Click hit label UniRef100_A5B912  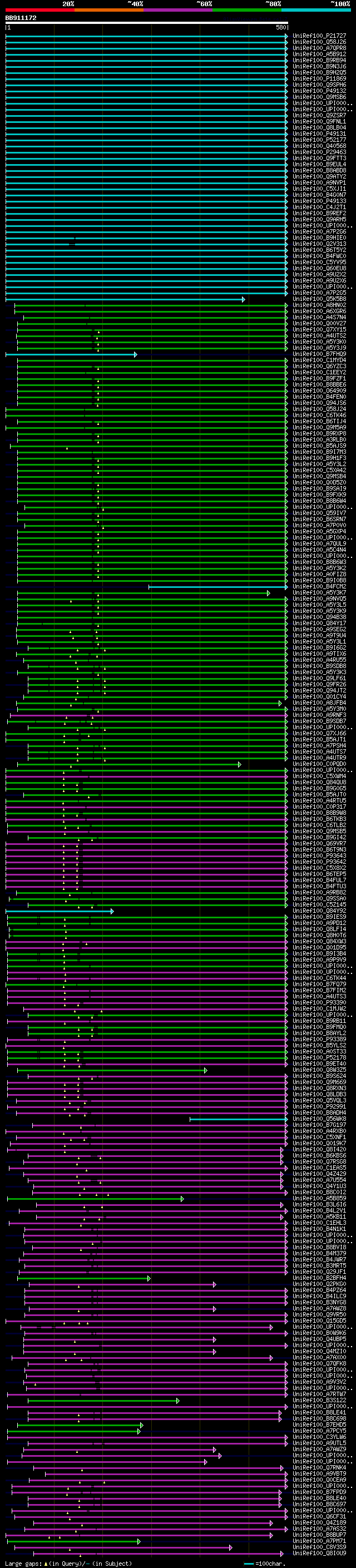coord(319,54)
